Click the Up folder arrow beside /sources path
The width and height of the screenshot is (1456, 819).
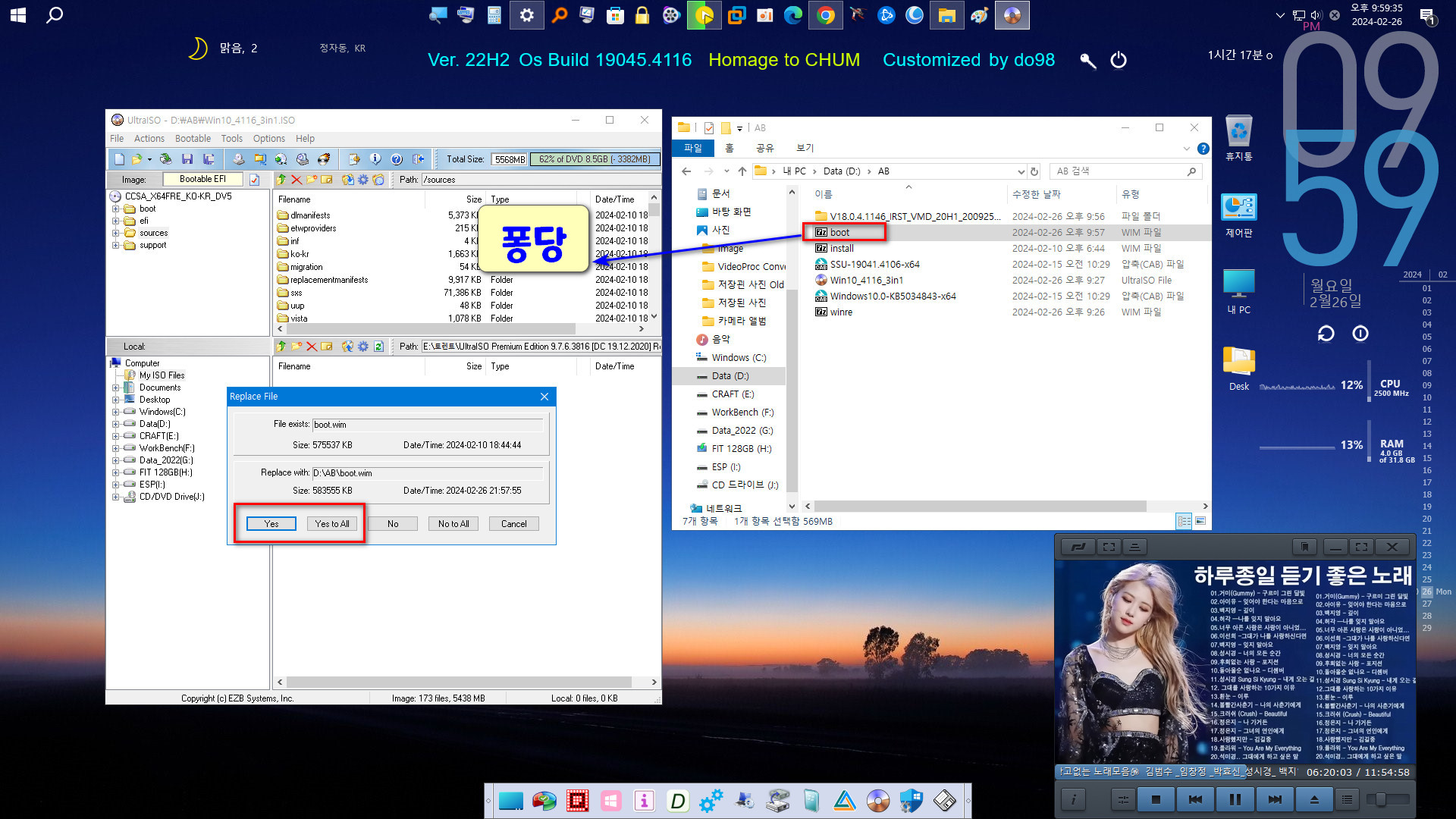(x=281, y=180)
